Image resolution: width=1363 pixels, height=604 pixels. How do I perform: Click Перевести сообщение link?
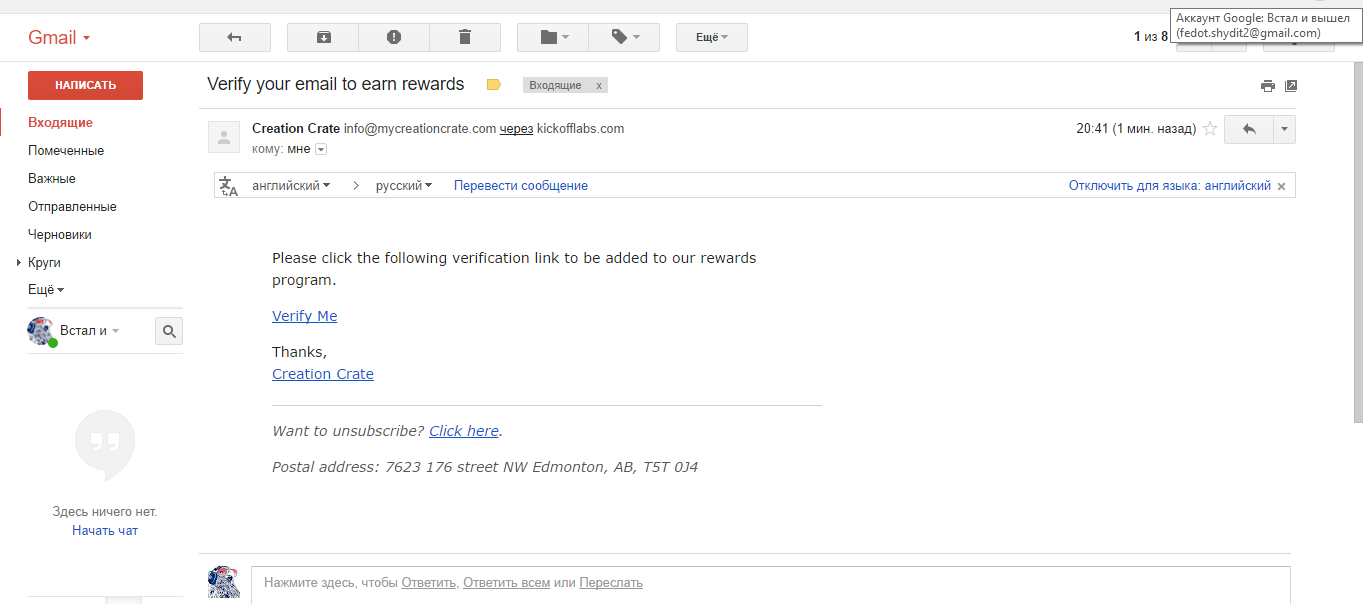(521, 186)
